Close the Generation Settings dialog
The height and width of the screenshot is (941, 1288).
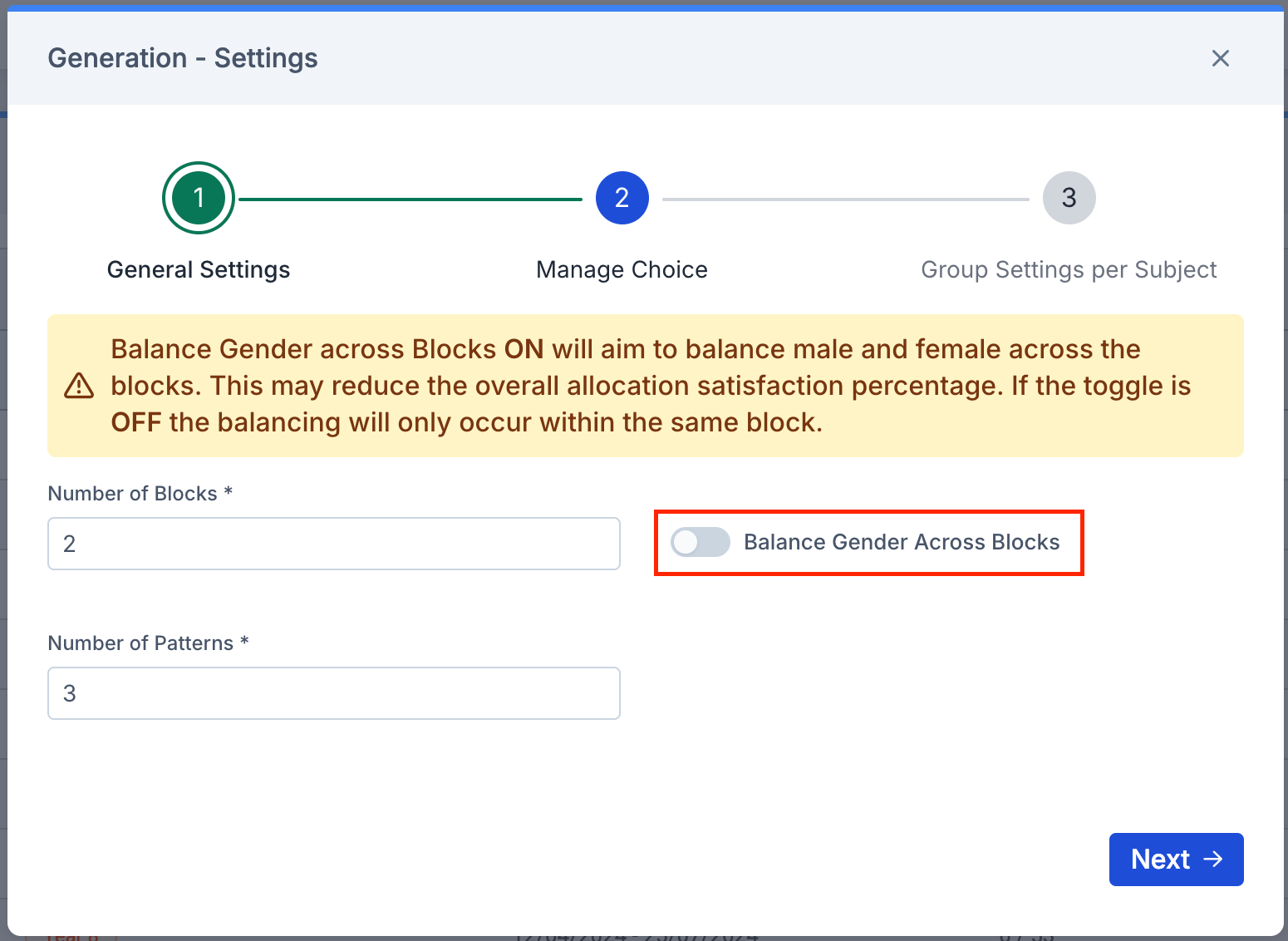pyautogui.click(x=1220, y=58)
